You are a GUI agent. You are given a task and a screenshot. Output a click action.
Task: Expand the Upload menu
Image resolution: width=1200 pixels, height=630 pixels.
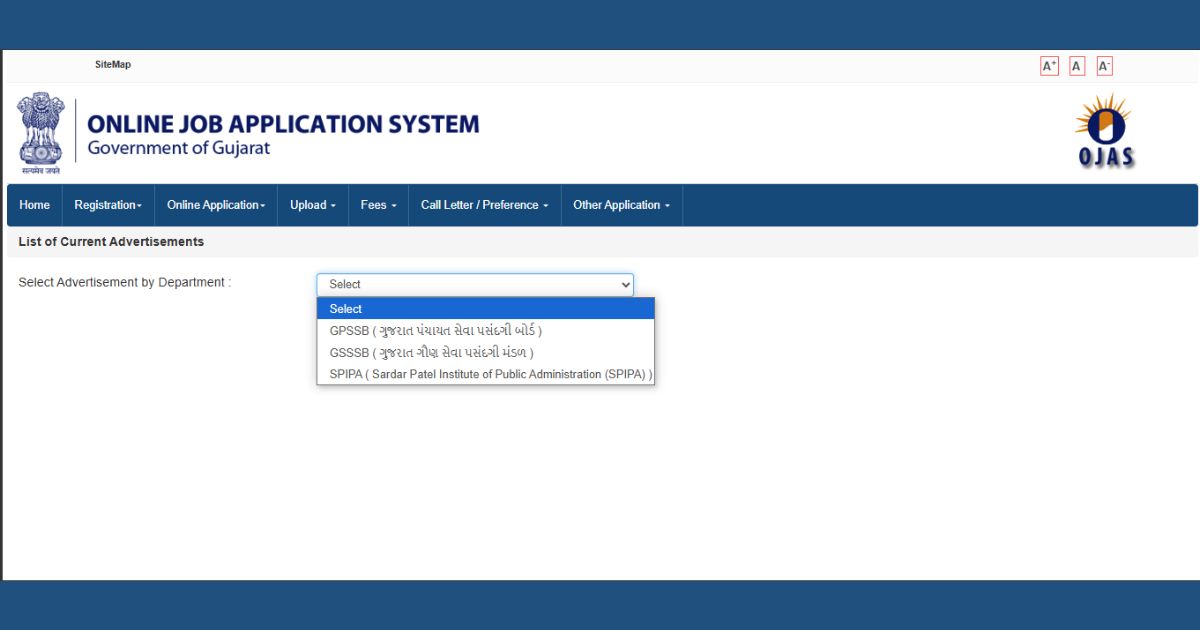pyautogui.click(x=313, y=205)
